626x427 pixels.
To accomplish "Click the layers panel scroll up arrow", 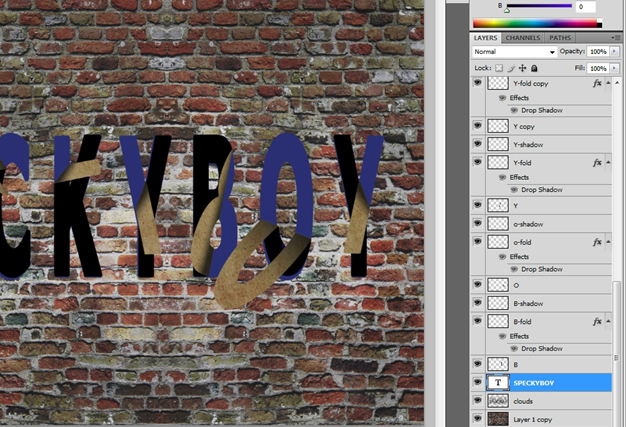I will point(617,83).
